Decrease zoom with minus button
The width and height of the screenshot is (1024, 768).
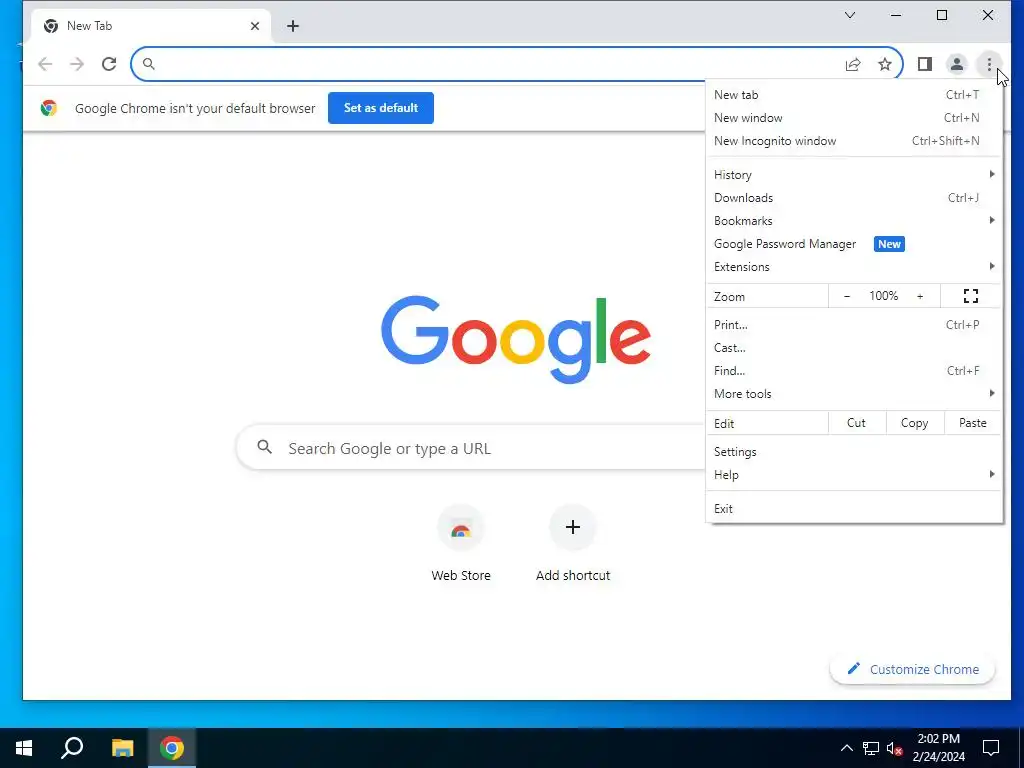click(847, 296)
